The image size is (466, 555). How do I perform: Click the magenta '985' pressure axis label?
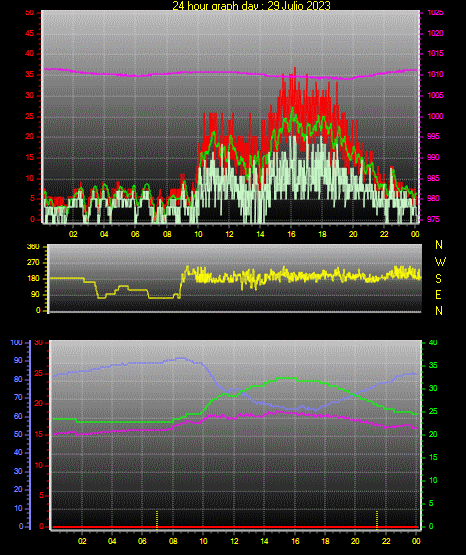pos(434,178)
